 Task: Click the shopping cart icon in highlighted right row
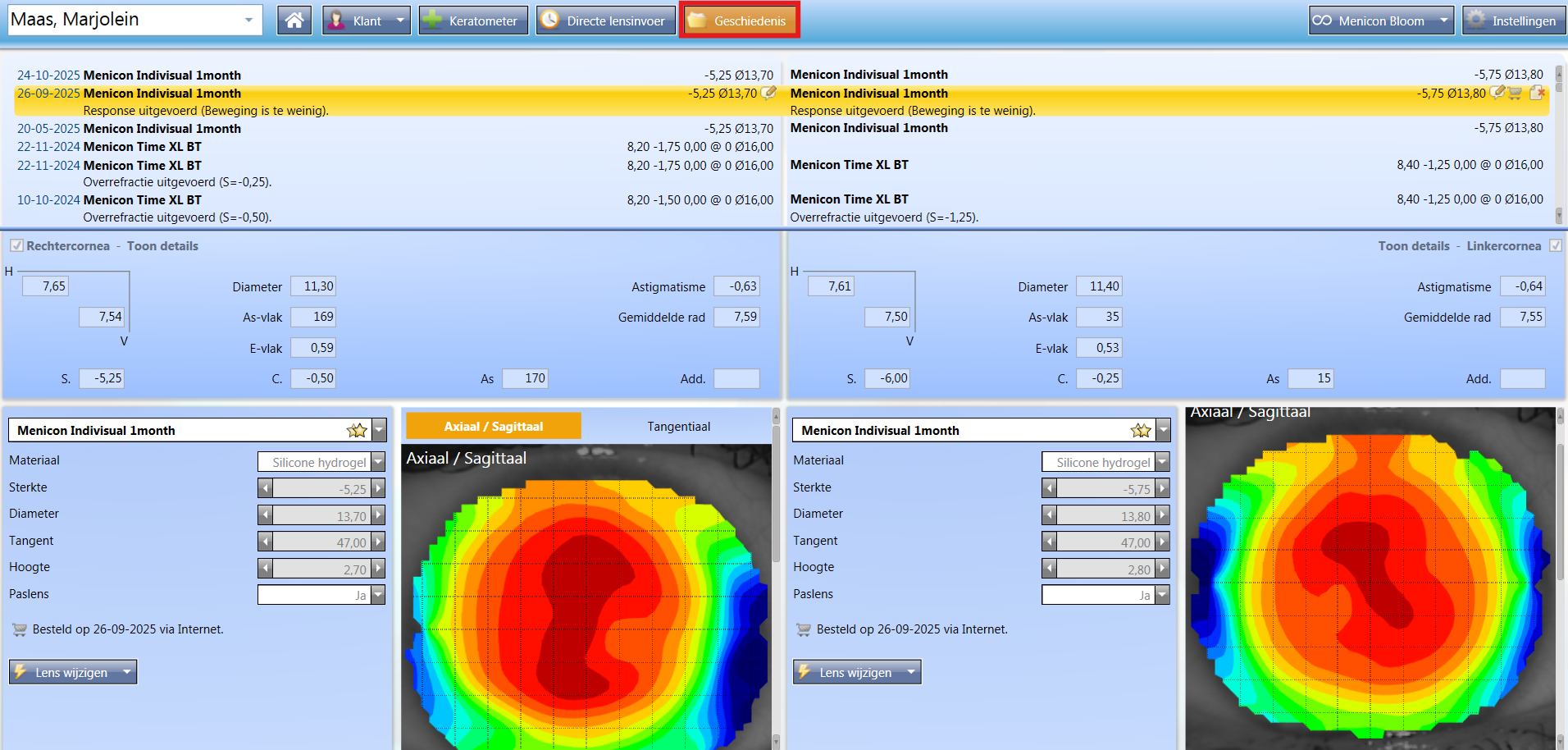coord(1515,93)
